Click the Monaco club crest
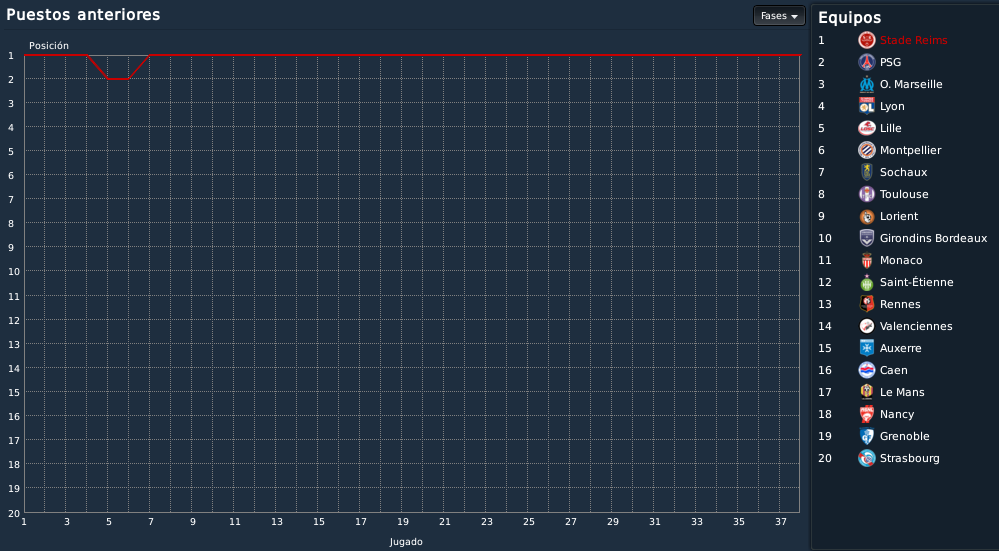This screenshot has height=551, width=999. point(866,261)
